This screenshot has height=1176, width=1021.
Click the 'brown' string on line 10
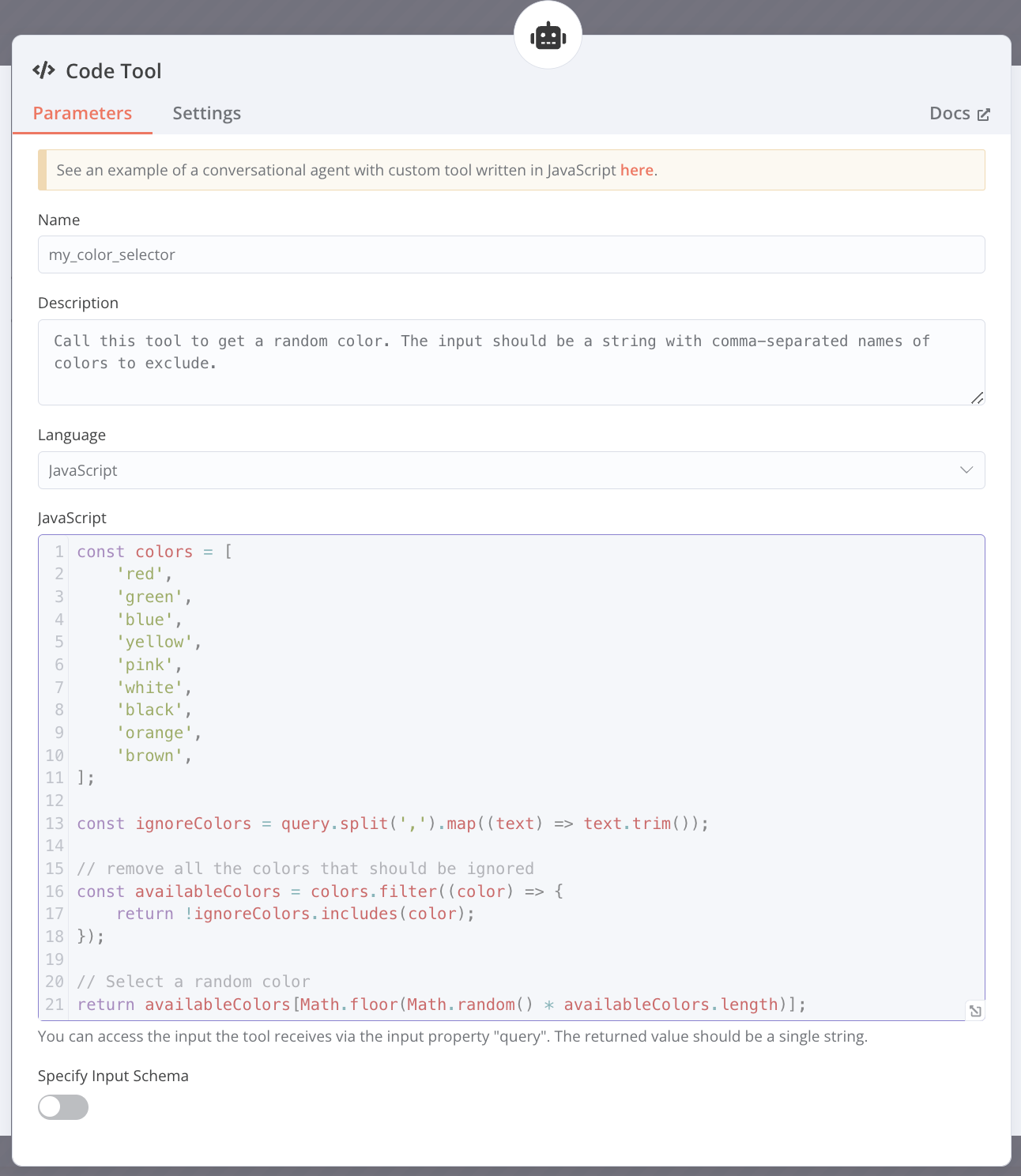[149, 756]
